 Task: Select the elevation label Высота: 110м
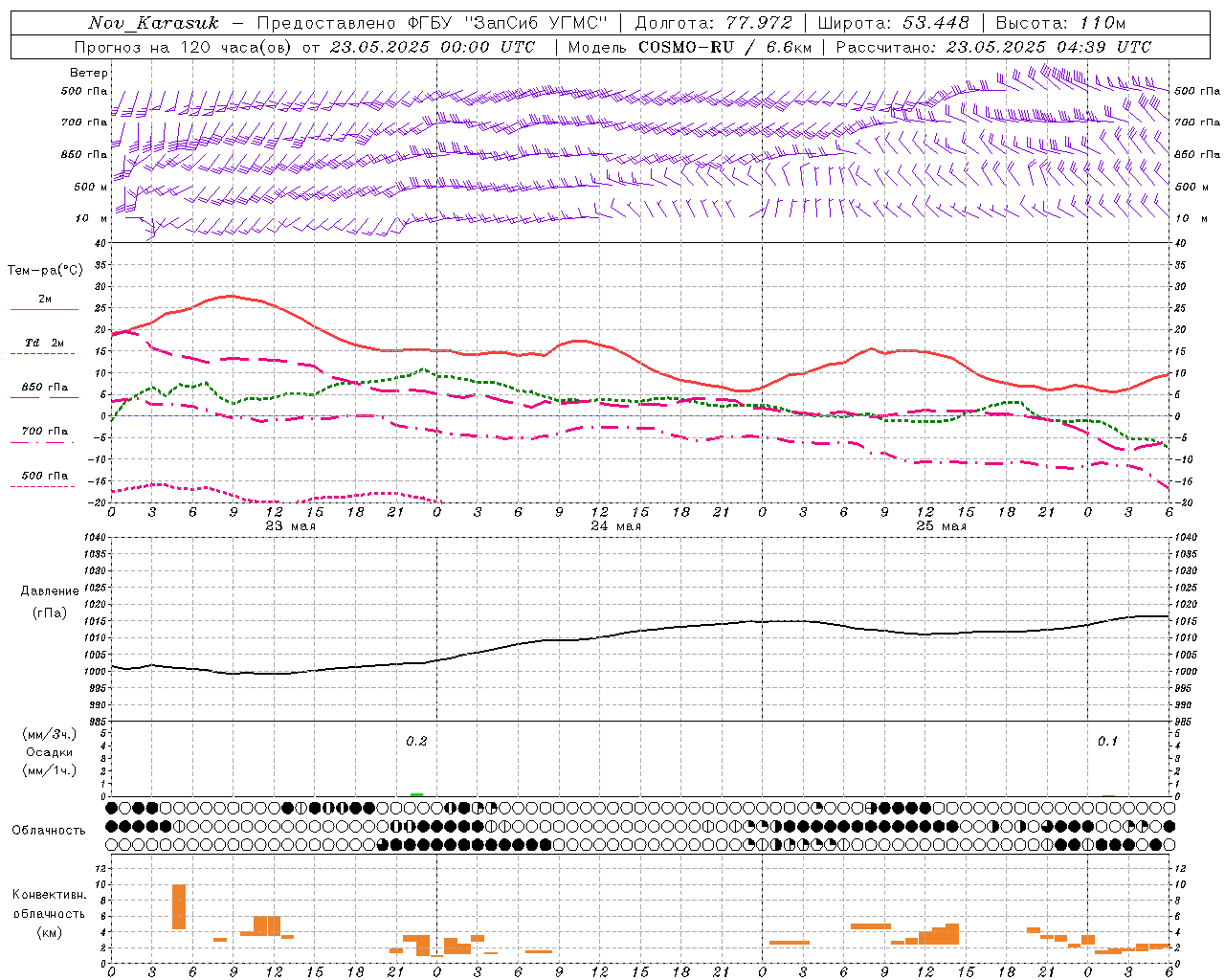point(1060,23)
